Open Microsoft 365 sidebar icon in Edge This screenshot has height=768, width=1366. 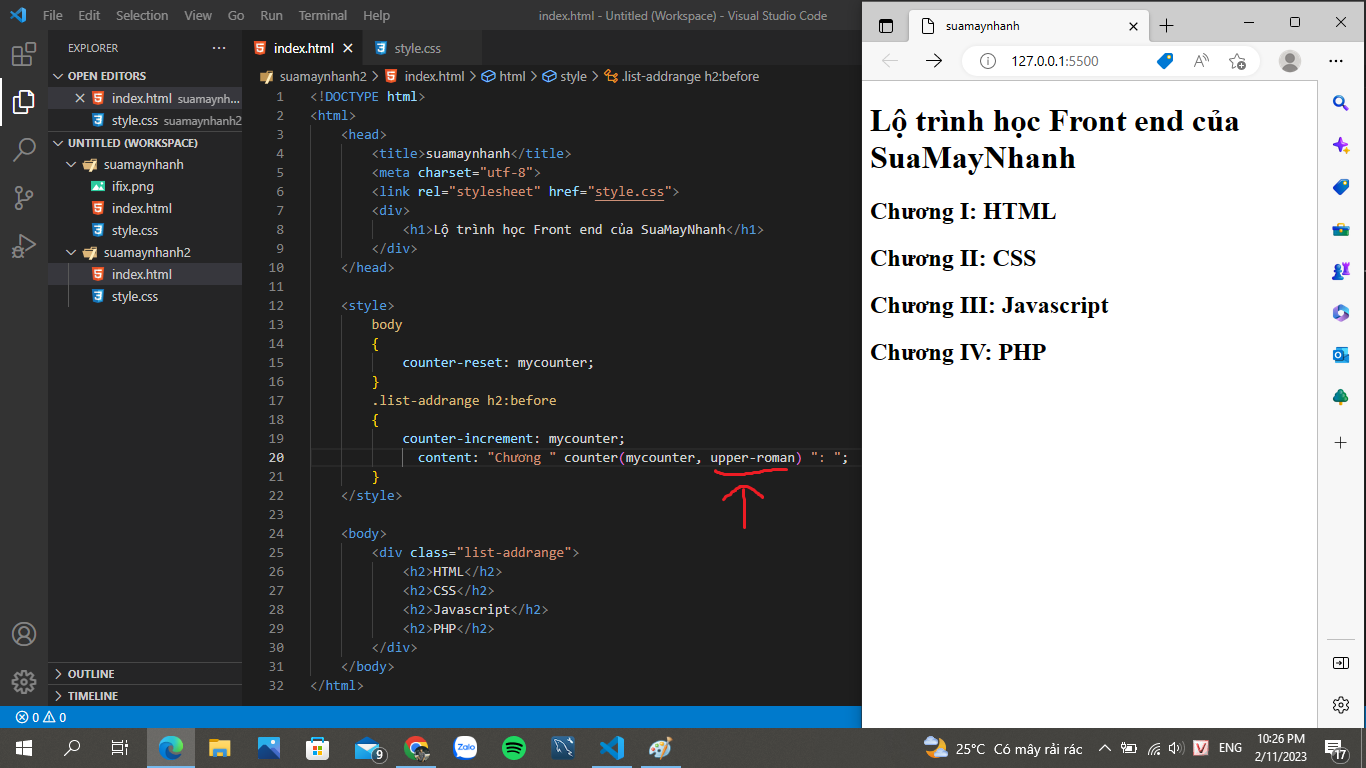(x=1341, y=313)
